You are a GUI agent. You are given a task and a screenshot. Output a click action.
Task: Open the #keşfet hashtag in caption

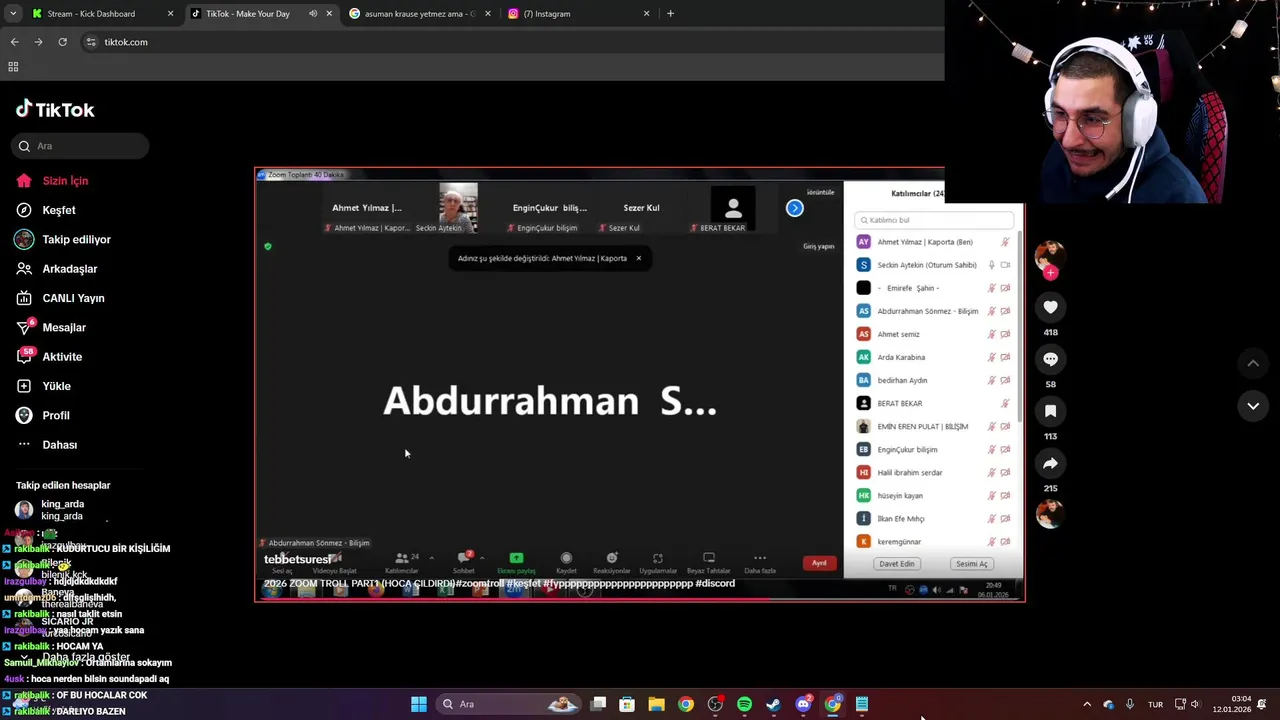click(x=527, y=583)
